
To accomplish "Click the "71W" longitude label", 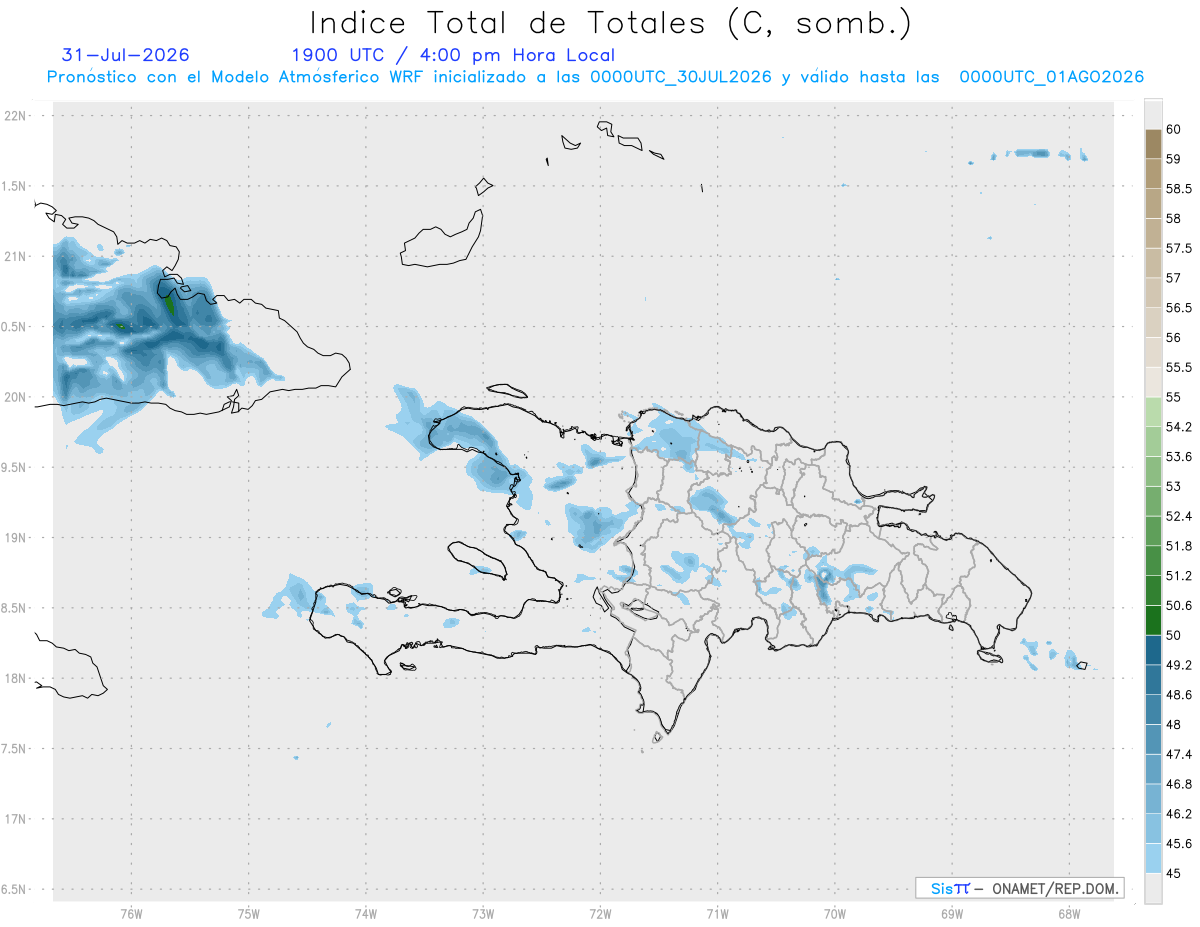I will 717,913.
